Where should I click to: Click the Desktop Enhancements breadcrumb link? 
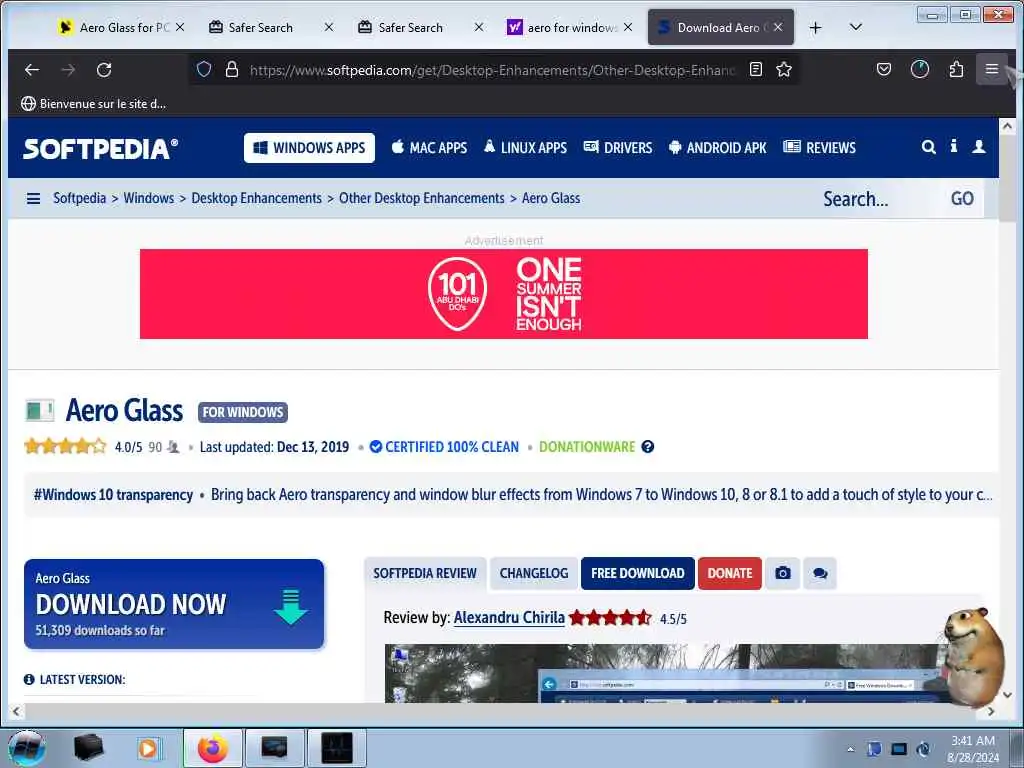257,198
